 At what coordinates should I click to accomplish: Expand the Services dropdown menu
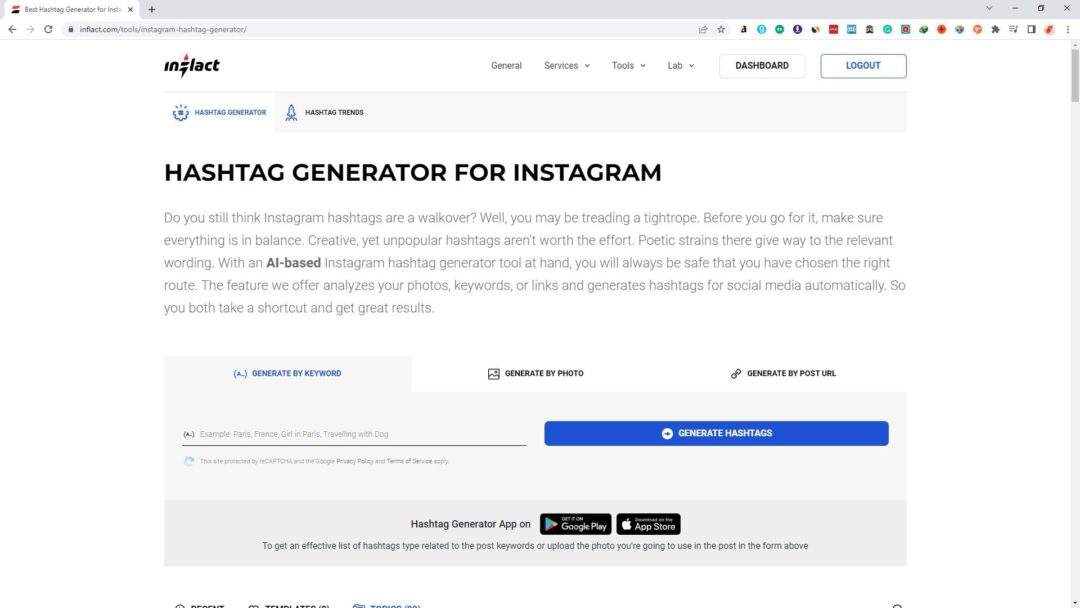click(567, 65)
